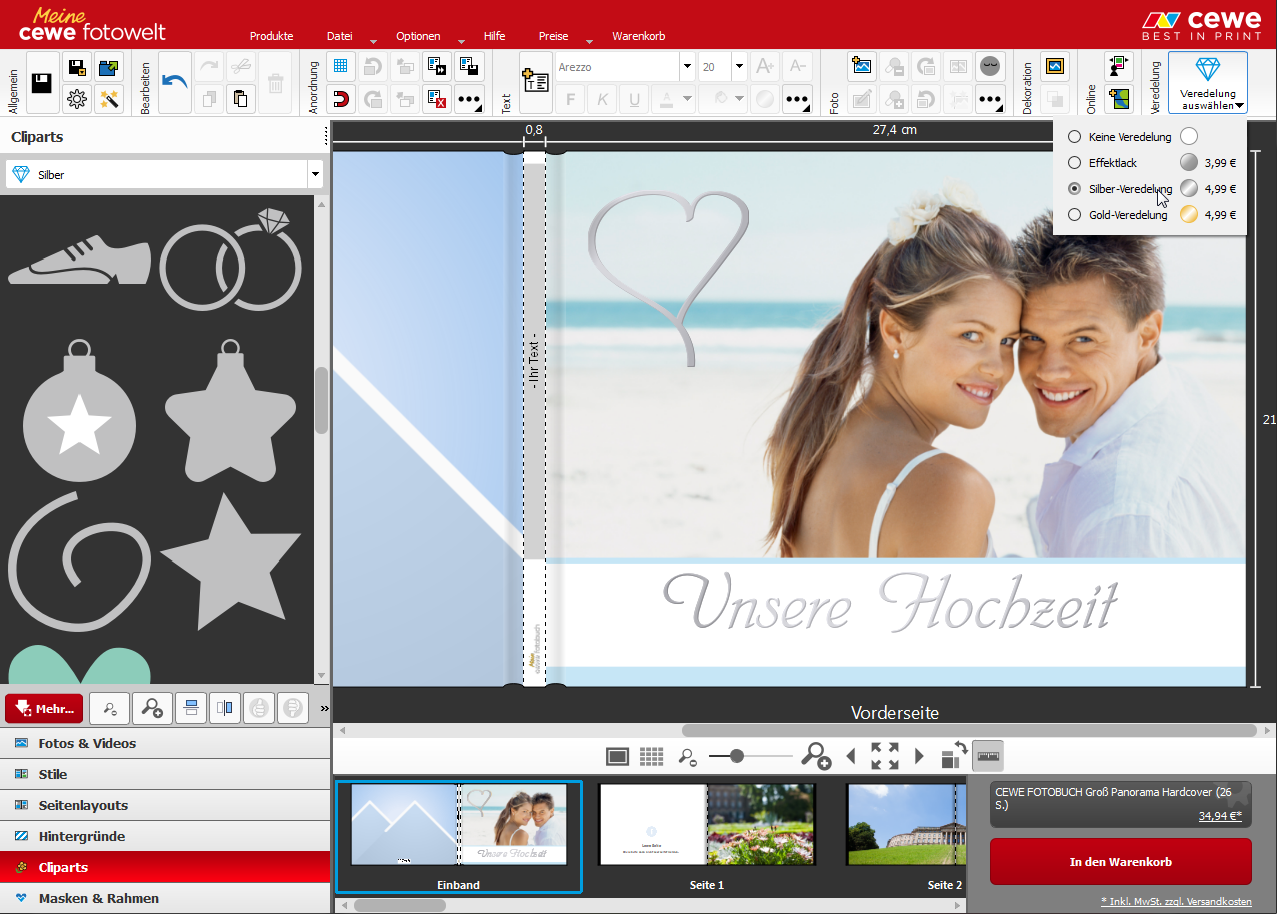Click the save floppy disk icon

tap(42, 83)
